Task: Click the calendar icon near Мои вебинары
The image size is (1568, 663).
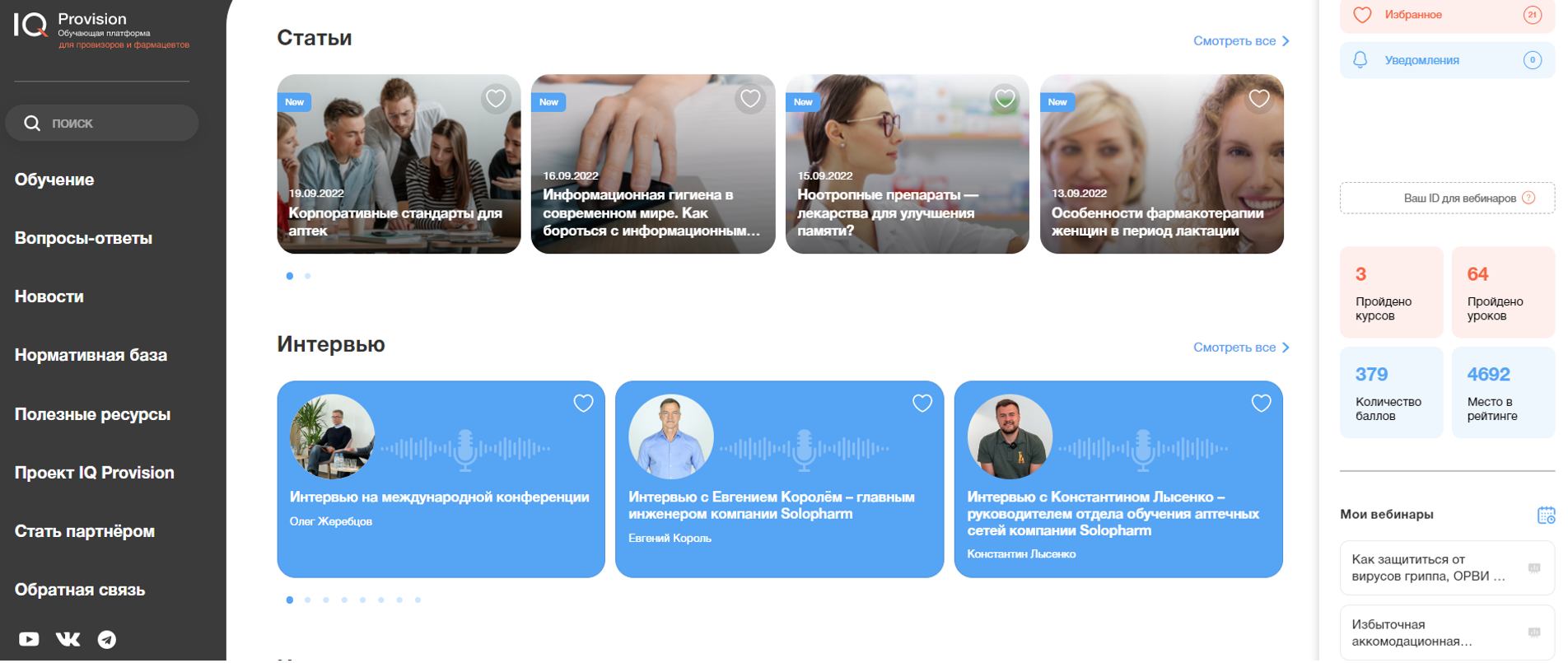Action: point(1546,515)
